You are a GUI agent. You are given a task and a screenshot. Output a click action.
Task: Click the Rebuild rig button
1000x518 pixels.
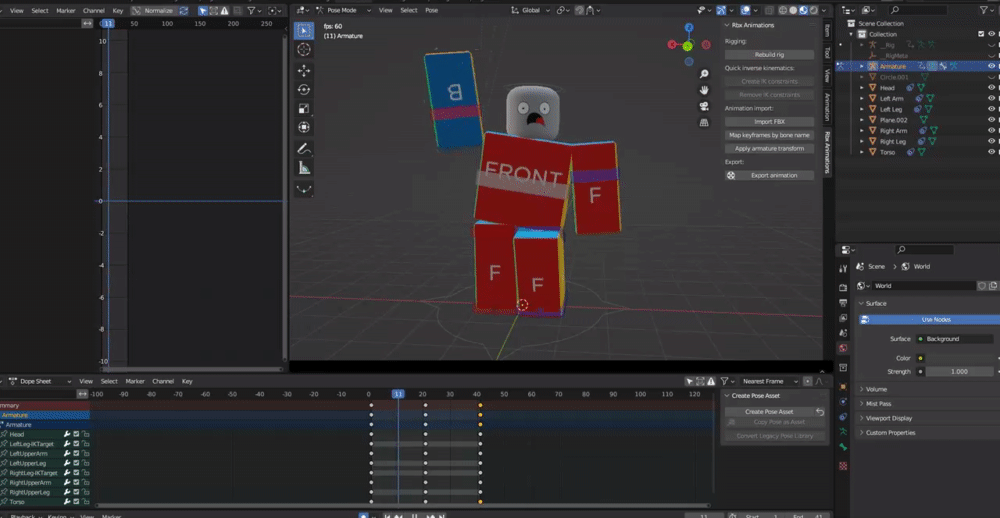tap(769, 55)
